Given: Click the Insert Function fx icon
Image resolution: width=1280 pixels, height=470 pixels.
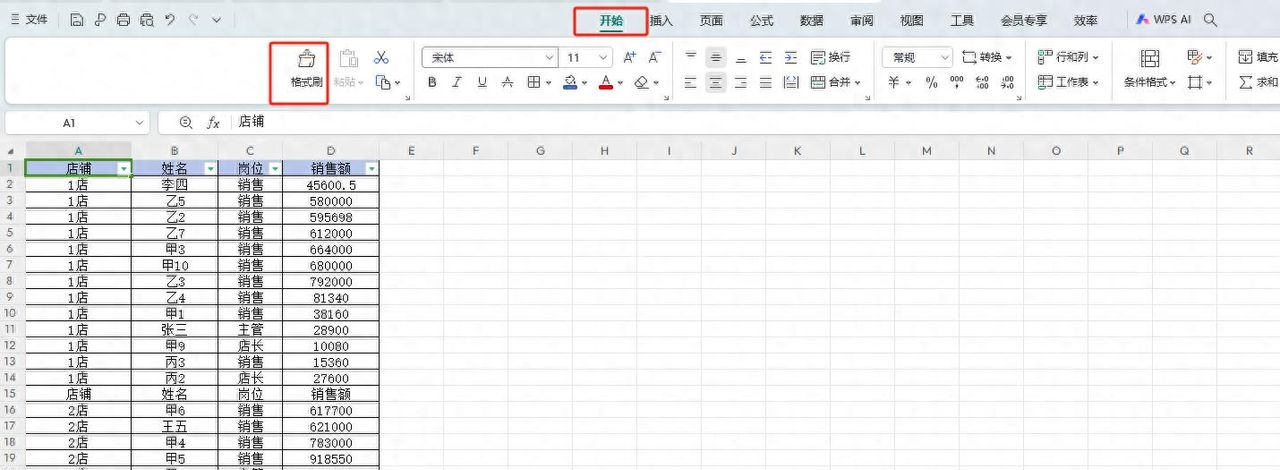Looking at the screenshot, I should pos(213,122).
